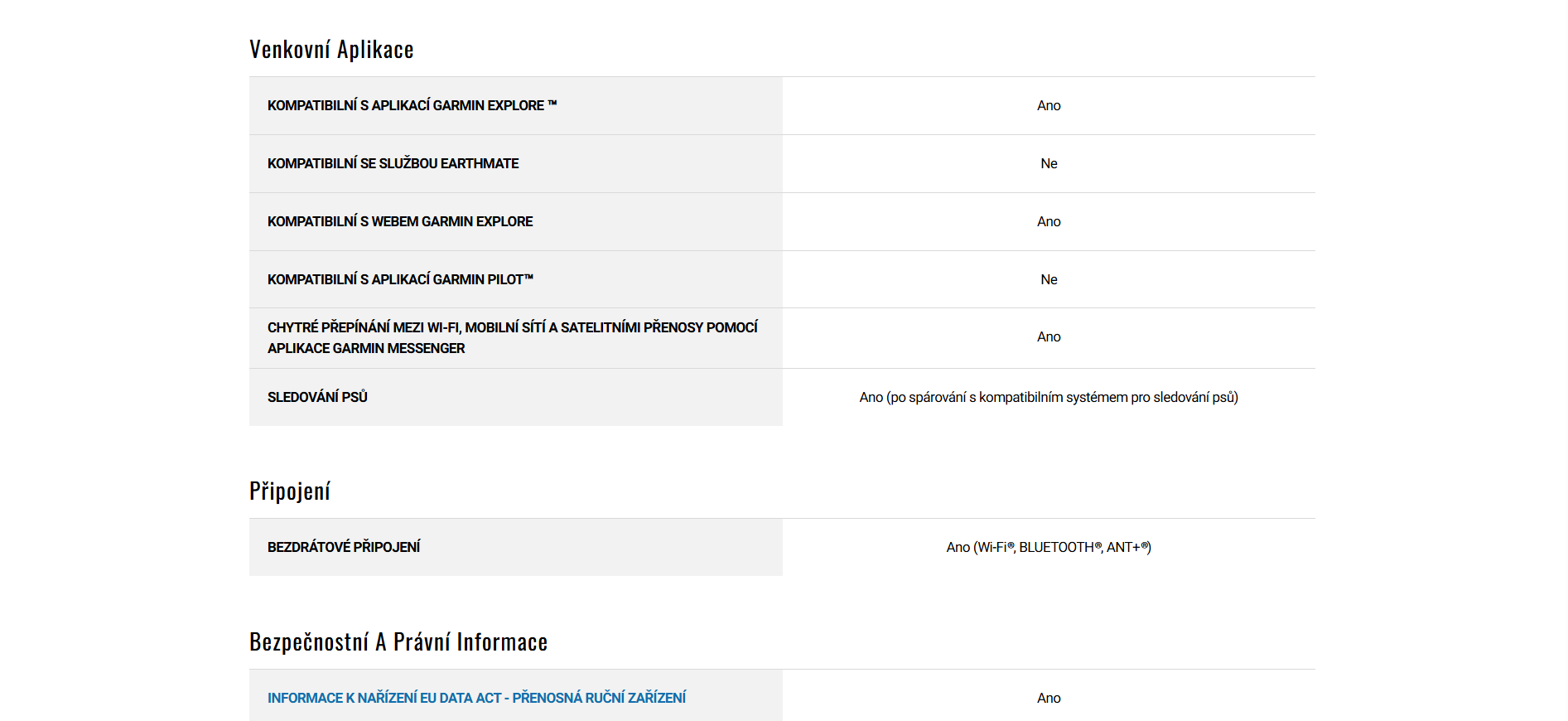Viewport: 1568px width, 721px height.
Task: Click the Wi-Fi, Bluetooth, ANT+ value text
Action: pos(1049,548)
